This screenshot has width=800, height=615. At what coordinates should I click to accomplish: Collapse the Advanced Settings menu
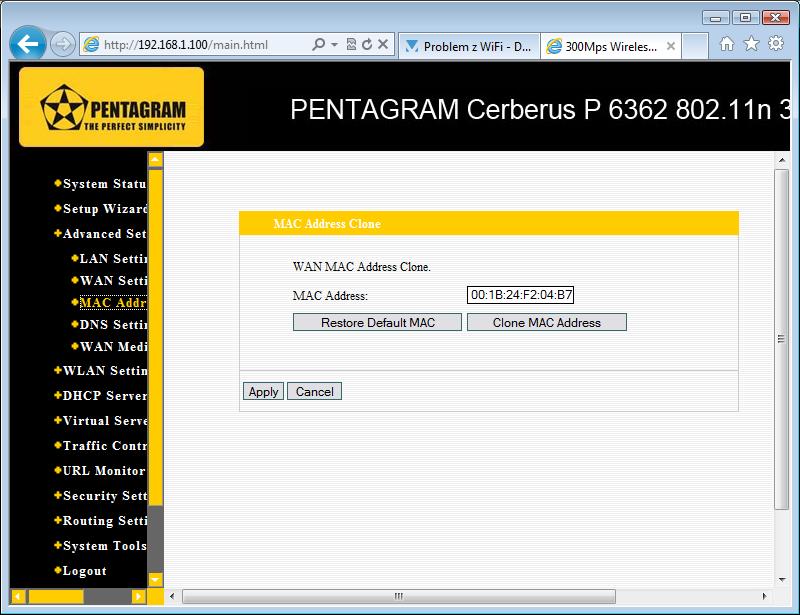(104, 234)
